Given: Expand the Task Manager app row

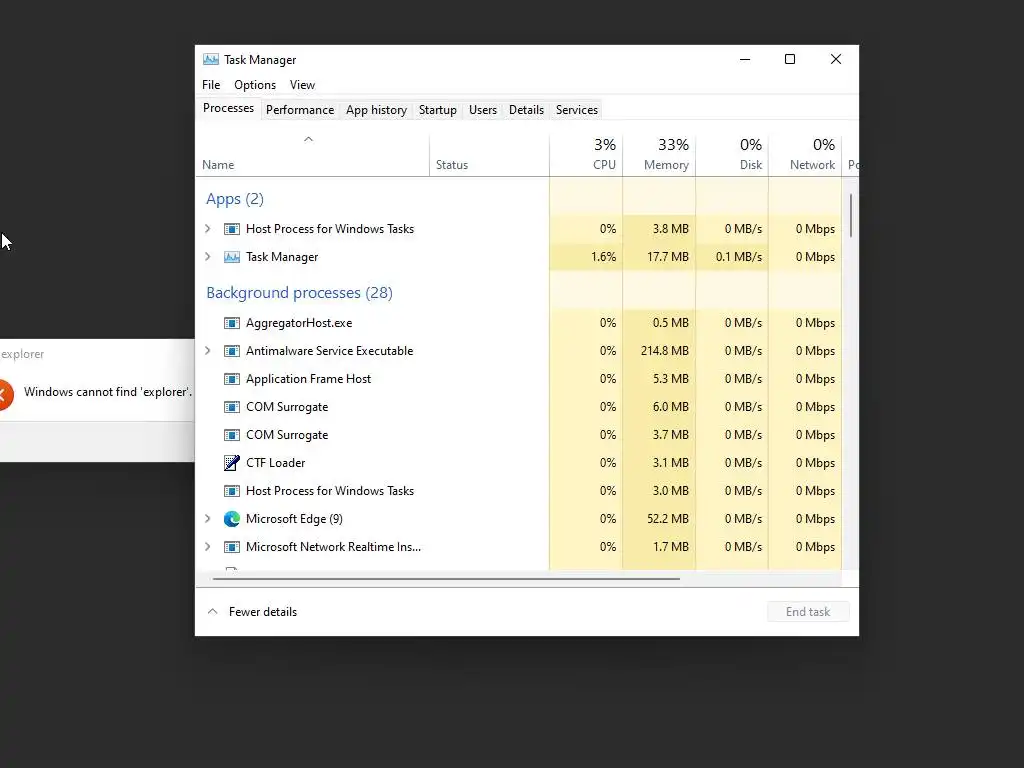Looking at the screenshot, I should pyautogui.click(x=208, y=257).
